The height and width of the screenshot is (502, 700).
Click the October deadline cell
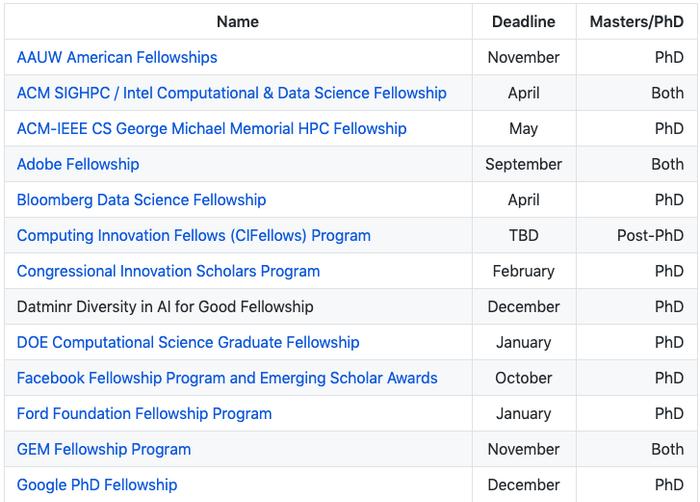[x=524, y=378]
